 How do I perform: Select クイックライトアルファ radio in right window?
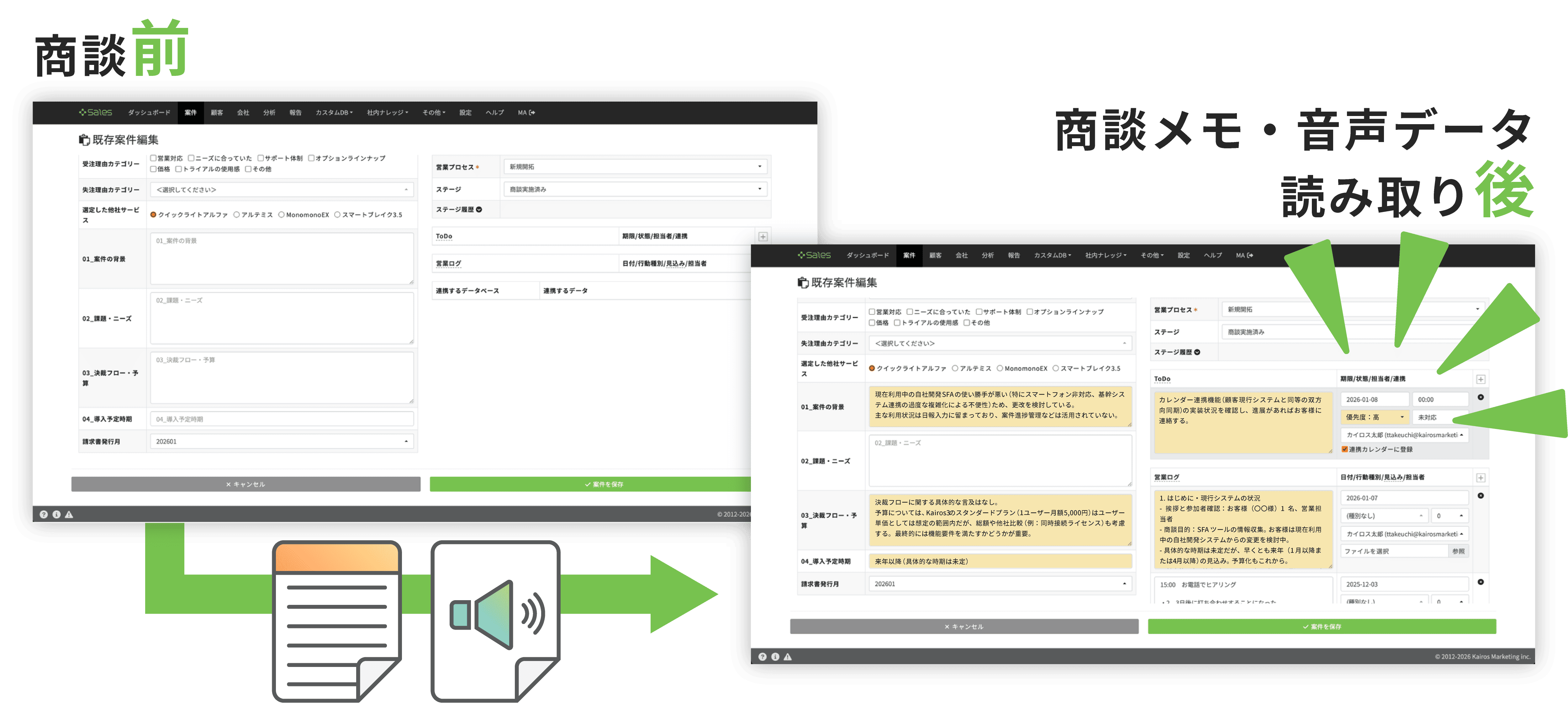pyautogui.click(x=872, y=368)
